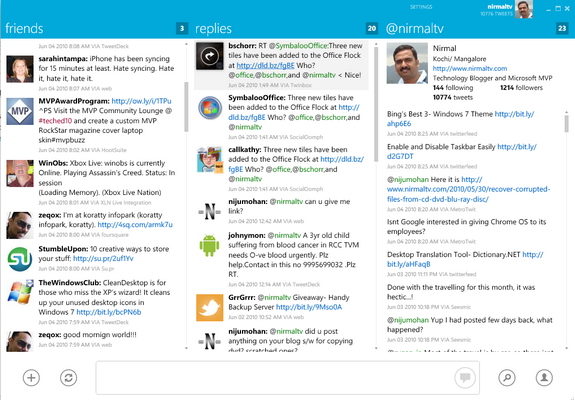Viewport: 575px width, 400px height.
Task: Click callkathy's cartoon avatar
Action: 209,160
